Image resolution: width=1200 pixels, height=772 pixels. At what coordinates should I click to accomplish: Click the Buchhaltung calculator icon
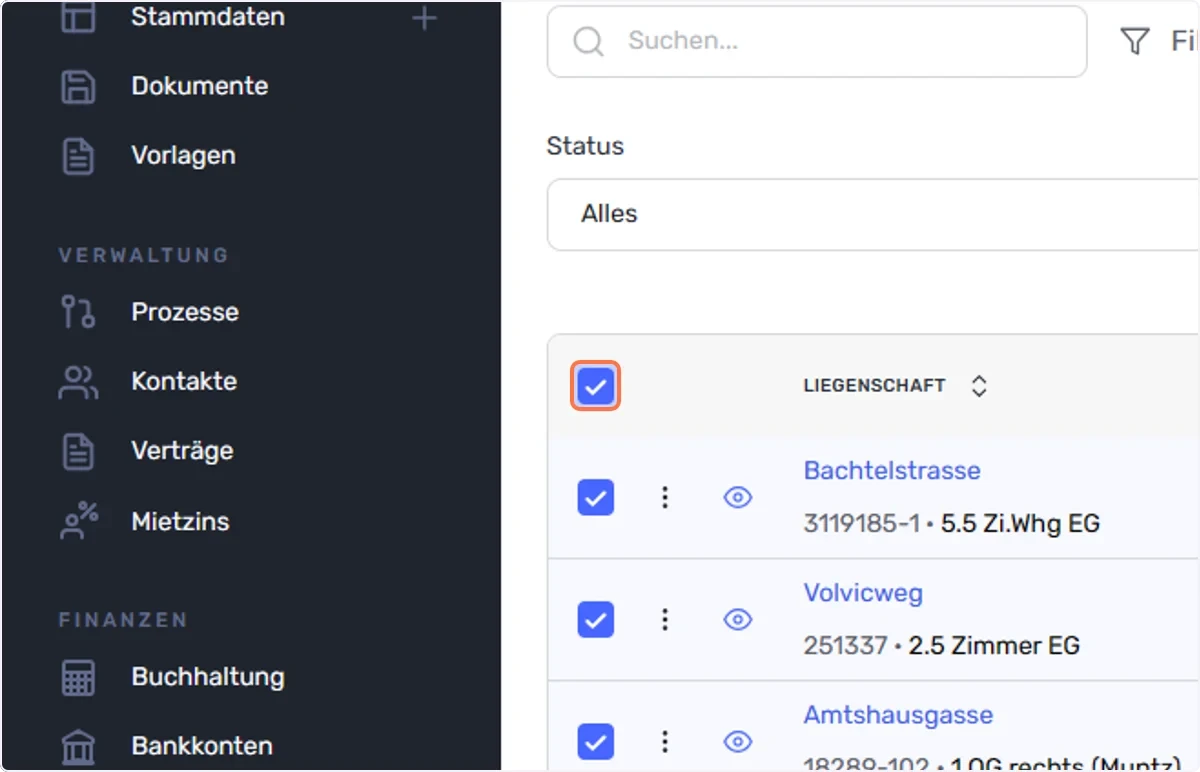(78, 677)
